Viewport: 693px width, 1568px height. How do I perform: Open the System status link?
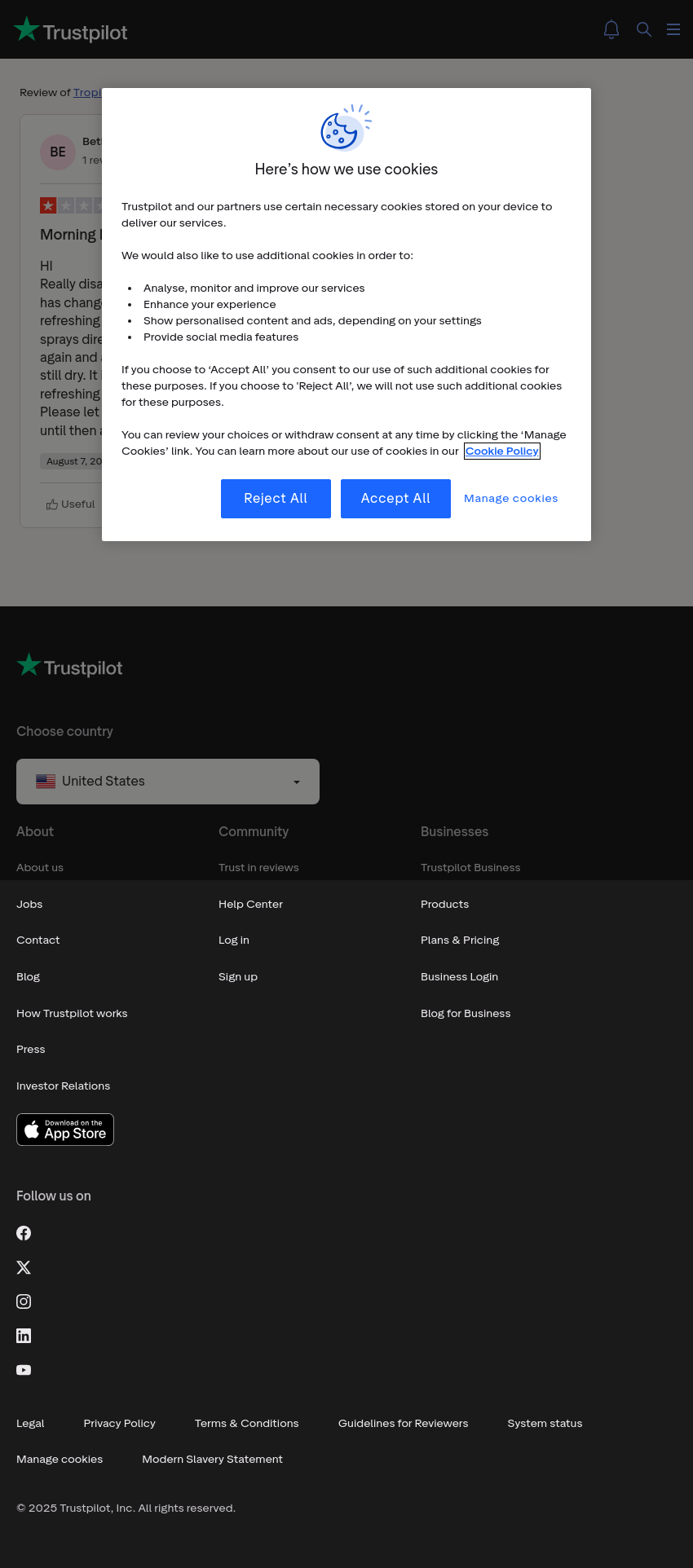(x=545, y=1424)
